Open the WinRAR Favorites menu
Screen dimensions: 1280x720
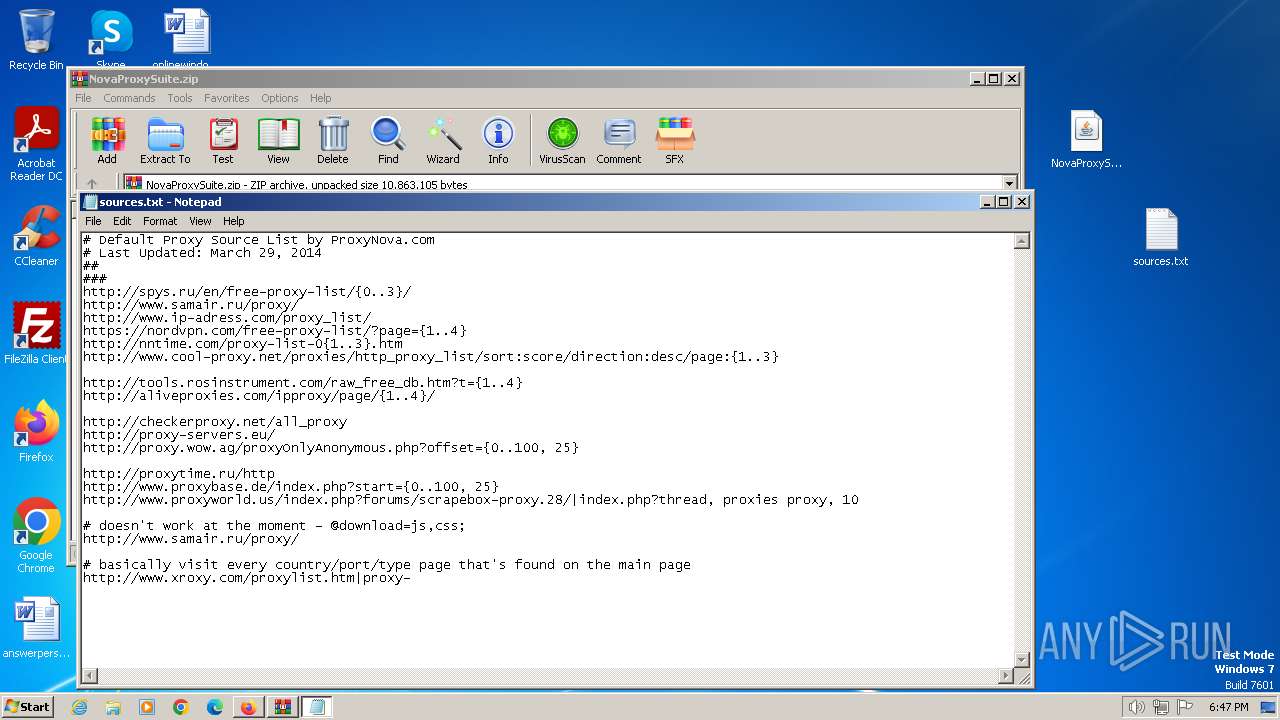(x=227, y=98)
